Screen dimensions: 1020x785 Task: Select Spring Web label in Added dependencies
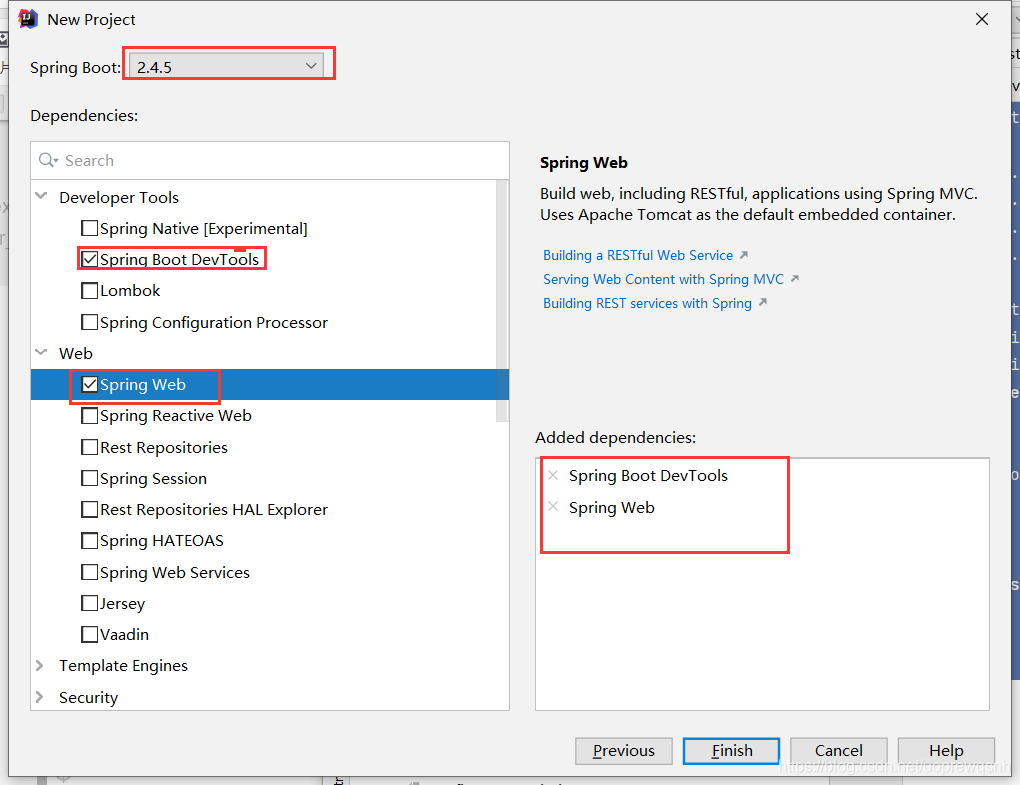pos(611,507)
